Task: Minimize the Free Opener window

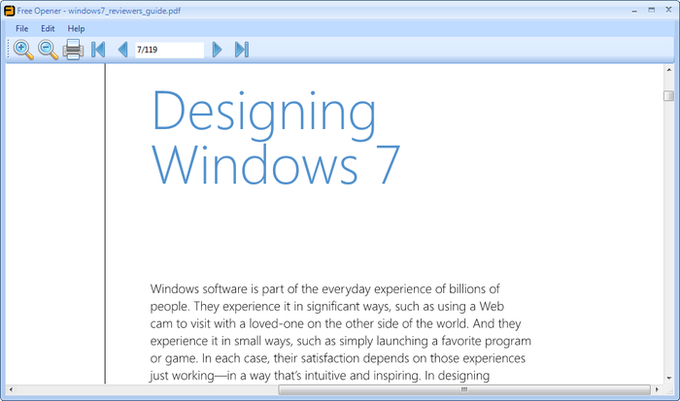Action: point(634,10)
